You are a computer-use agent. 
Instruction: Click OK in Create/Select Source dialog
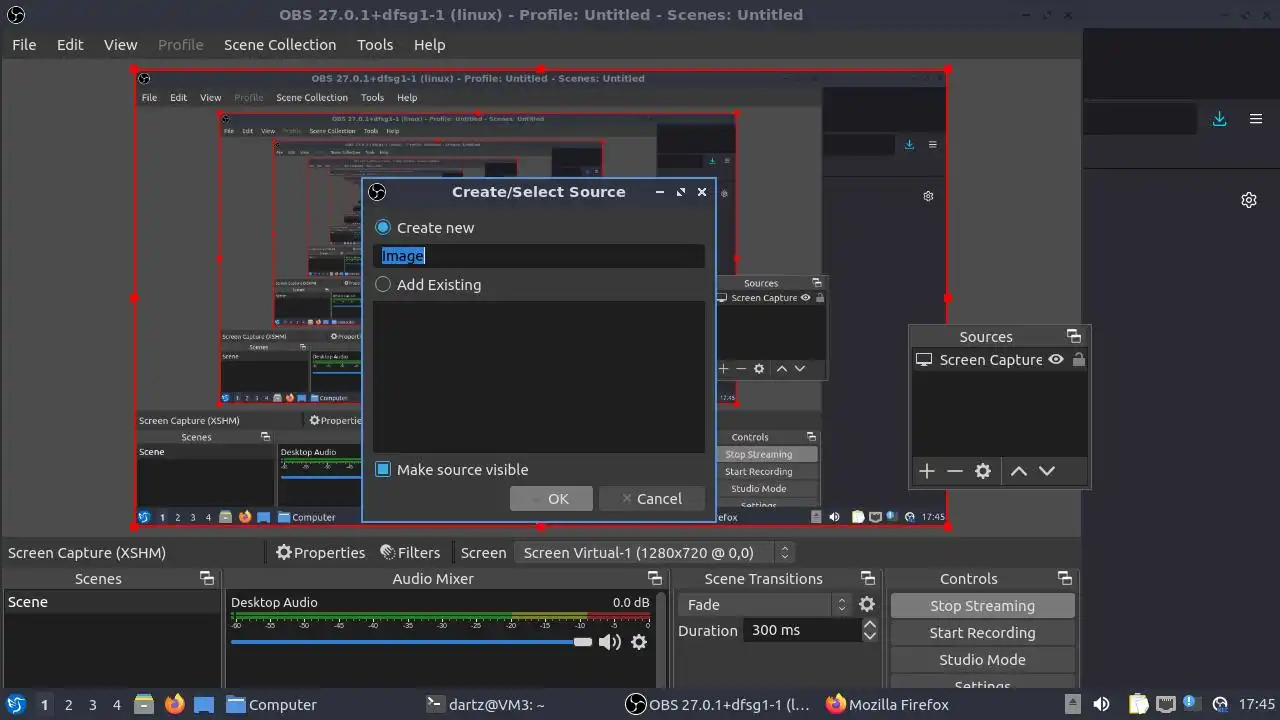coord(551,498)
